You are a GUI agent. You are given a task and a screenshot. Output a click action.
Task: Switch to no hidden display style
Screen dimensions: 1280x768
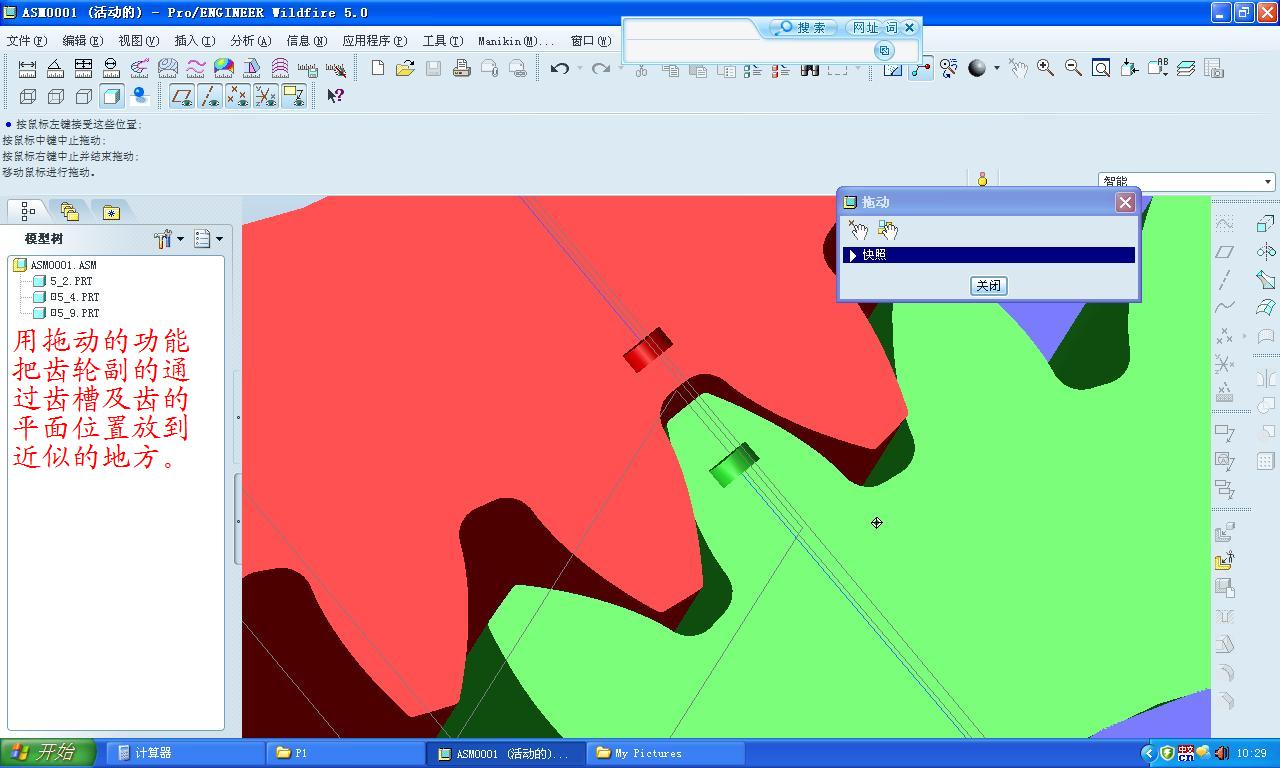(x=83, y=96)
